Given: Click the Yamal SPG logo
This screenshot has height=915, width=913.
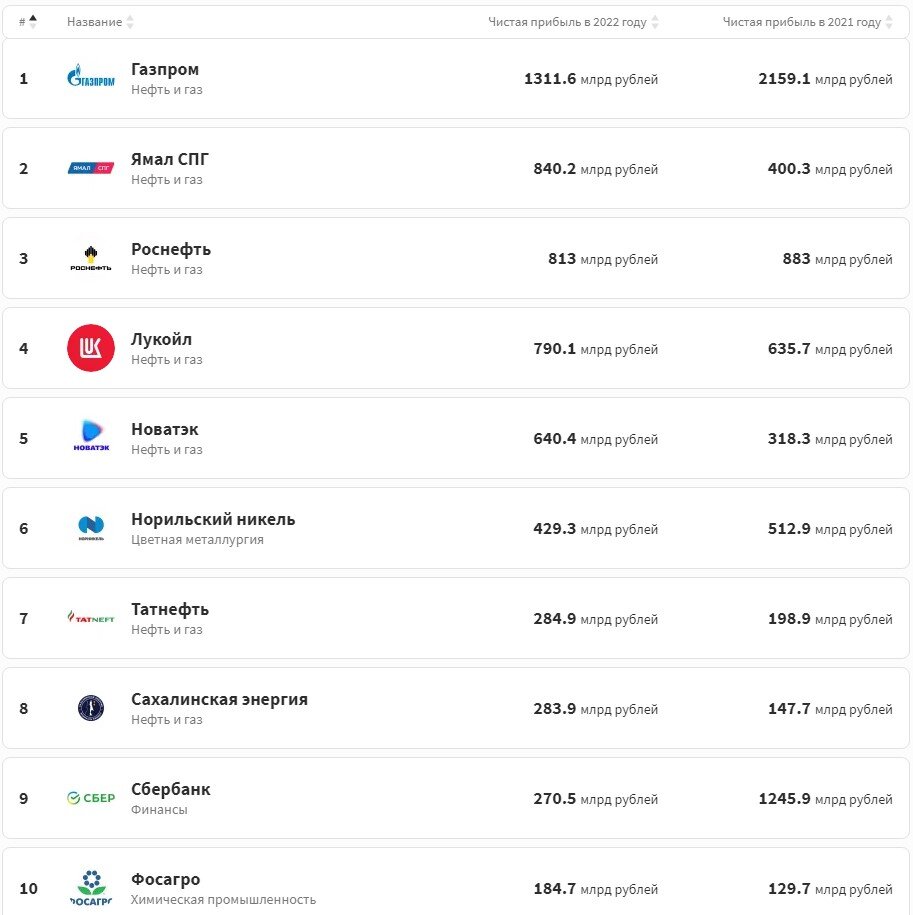Looking at the screenshot, I should pos(90,168).
